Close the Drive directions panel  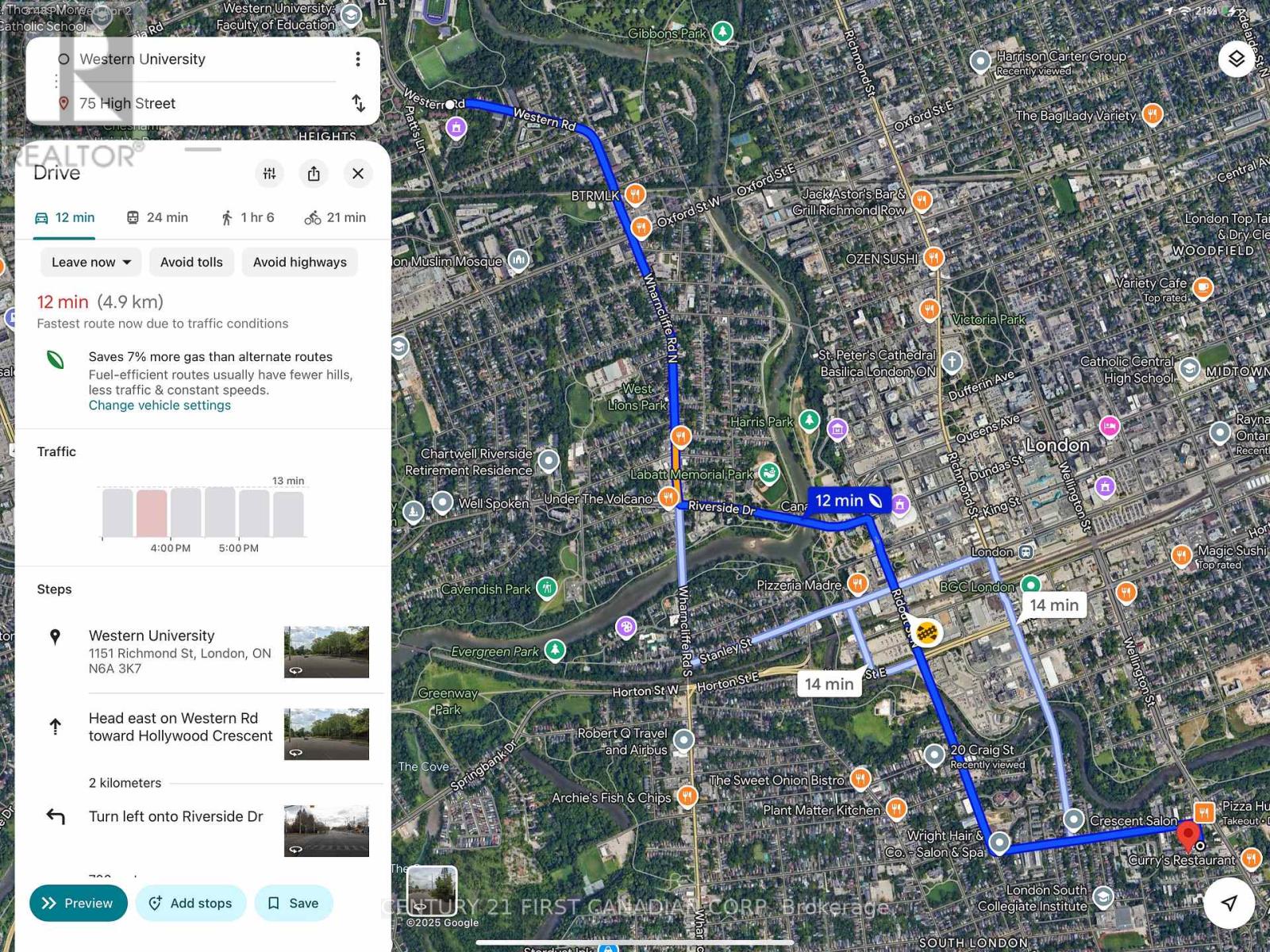[x=358, y=174]
